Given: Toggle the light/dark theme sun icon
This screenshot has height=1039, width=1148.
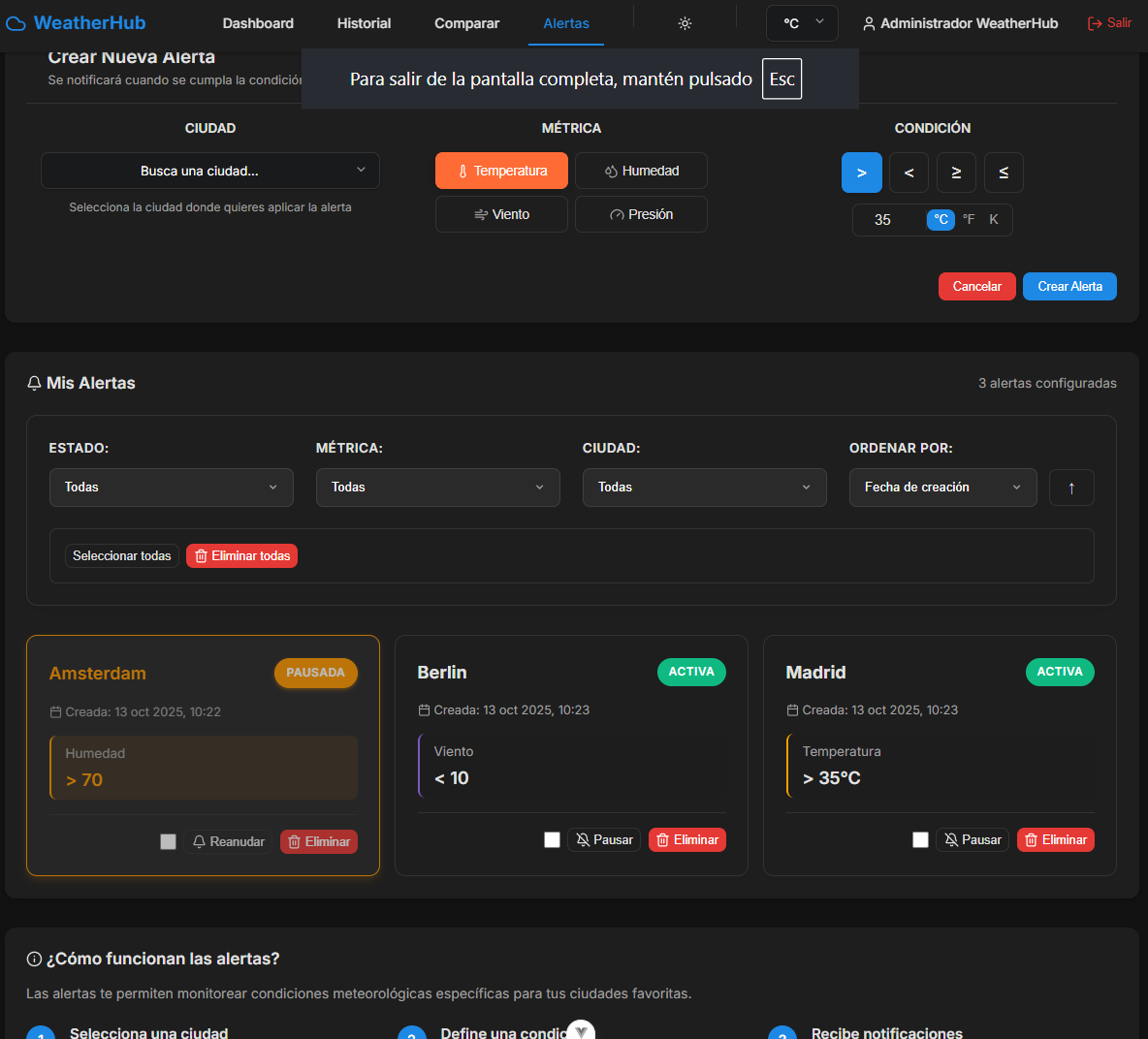Looking at the screenshot, I should (x=685, y=23).
